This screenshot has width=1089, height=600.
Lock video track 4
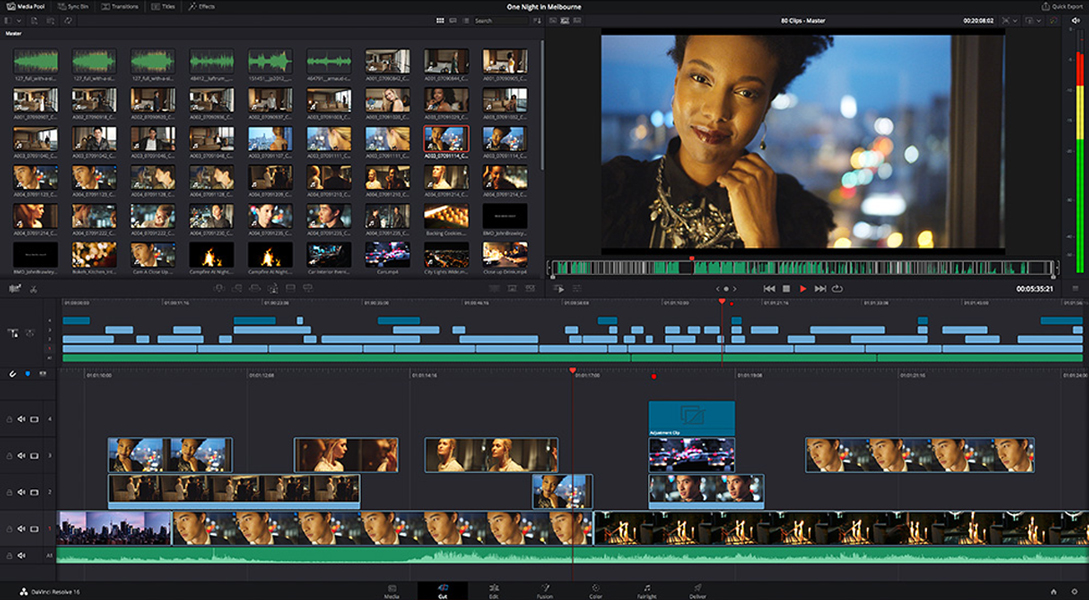[x=9, y=419]
